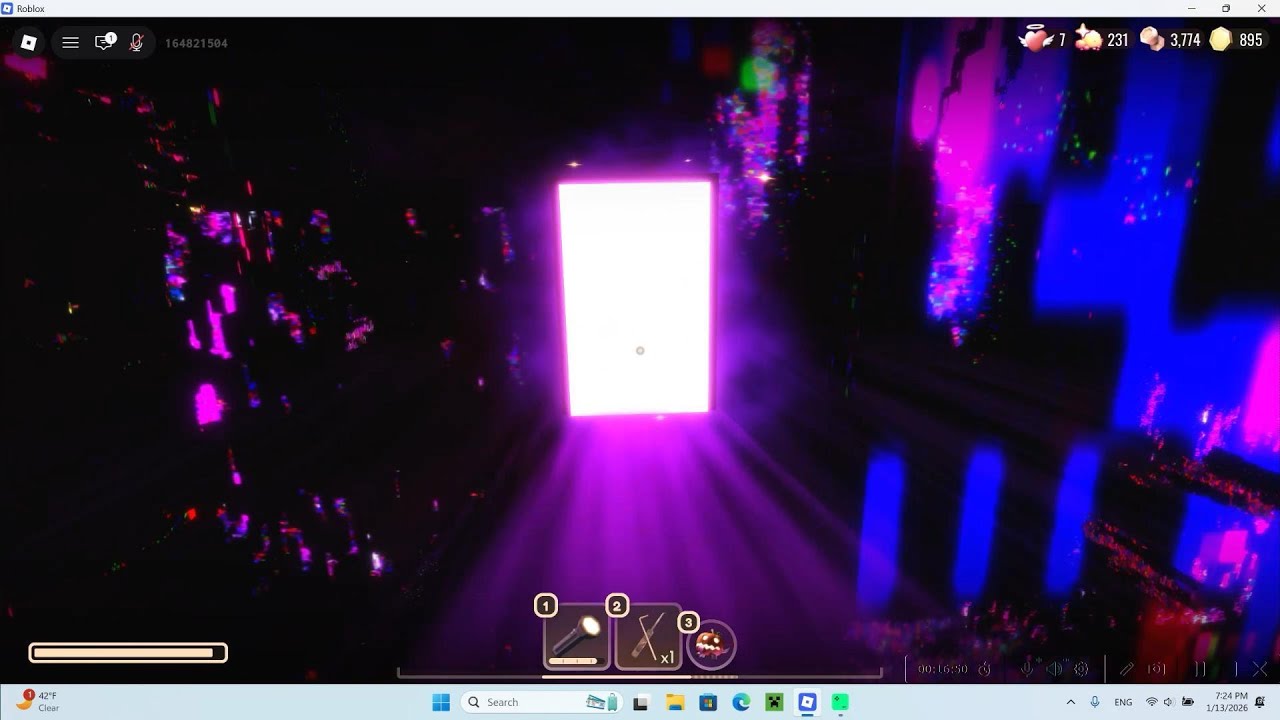Viewport: 1280px width, 720px height.
Task: Take a screenshot with the recorder camera icon
Action: click(1157, 669)
